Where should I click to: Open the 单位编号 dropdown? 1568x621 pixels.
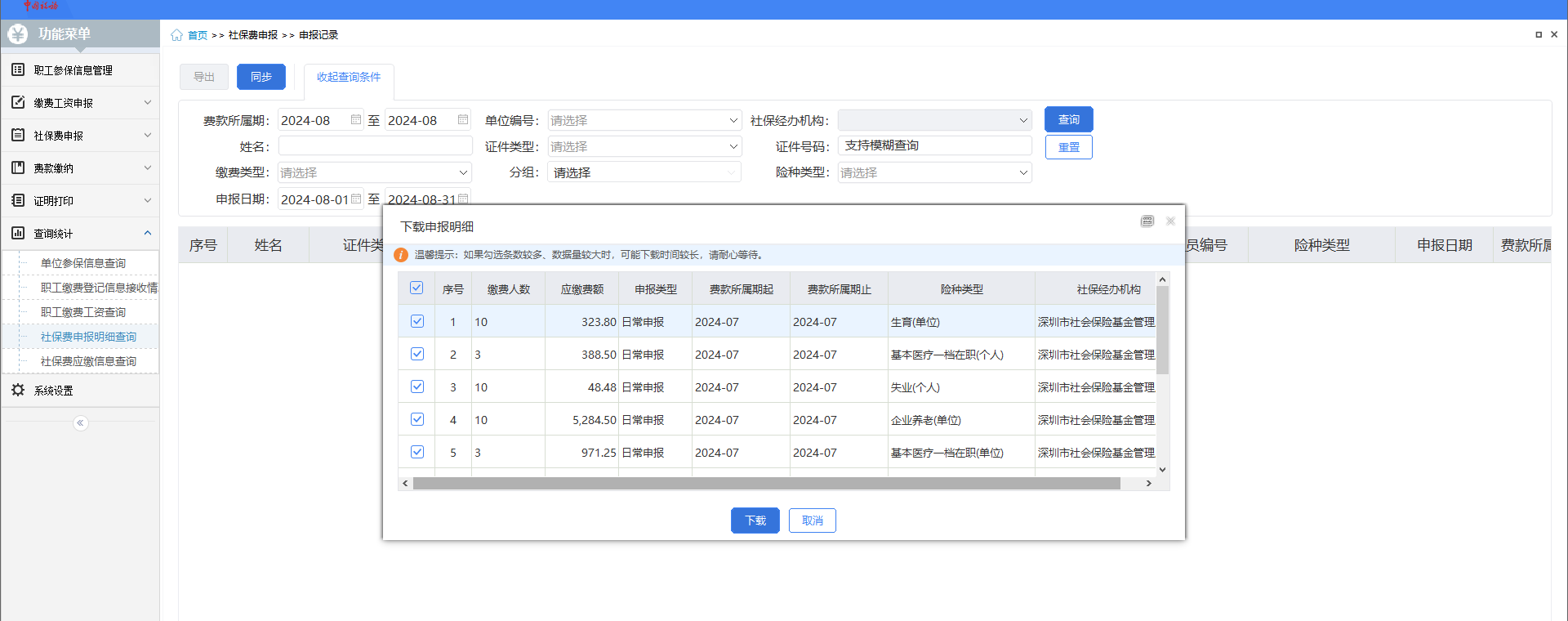click(x=644, y=121)
